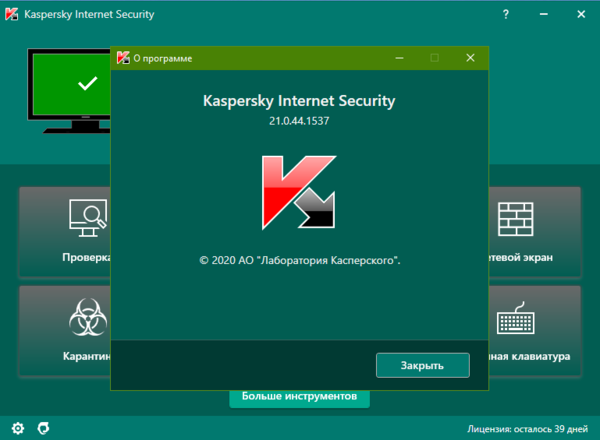Click the Проверка scan monitor icon
Viewport: 600px width, 440px height.
pyautogui.click(x=88, y=218)
